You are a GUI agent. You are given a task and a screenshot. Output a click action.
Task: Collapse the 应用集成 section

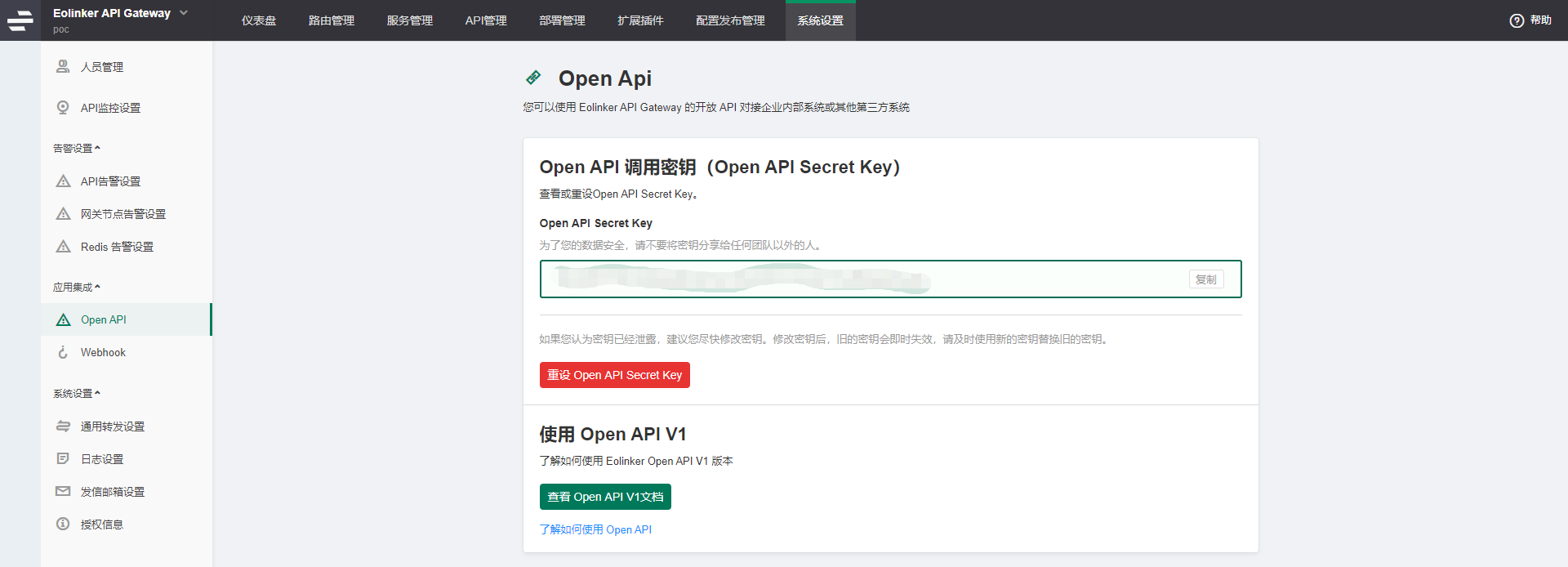(77, 287)
